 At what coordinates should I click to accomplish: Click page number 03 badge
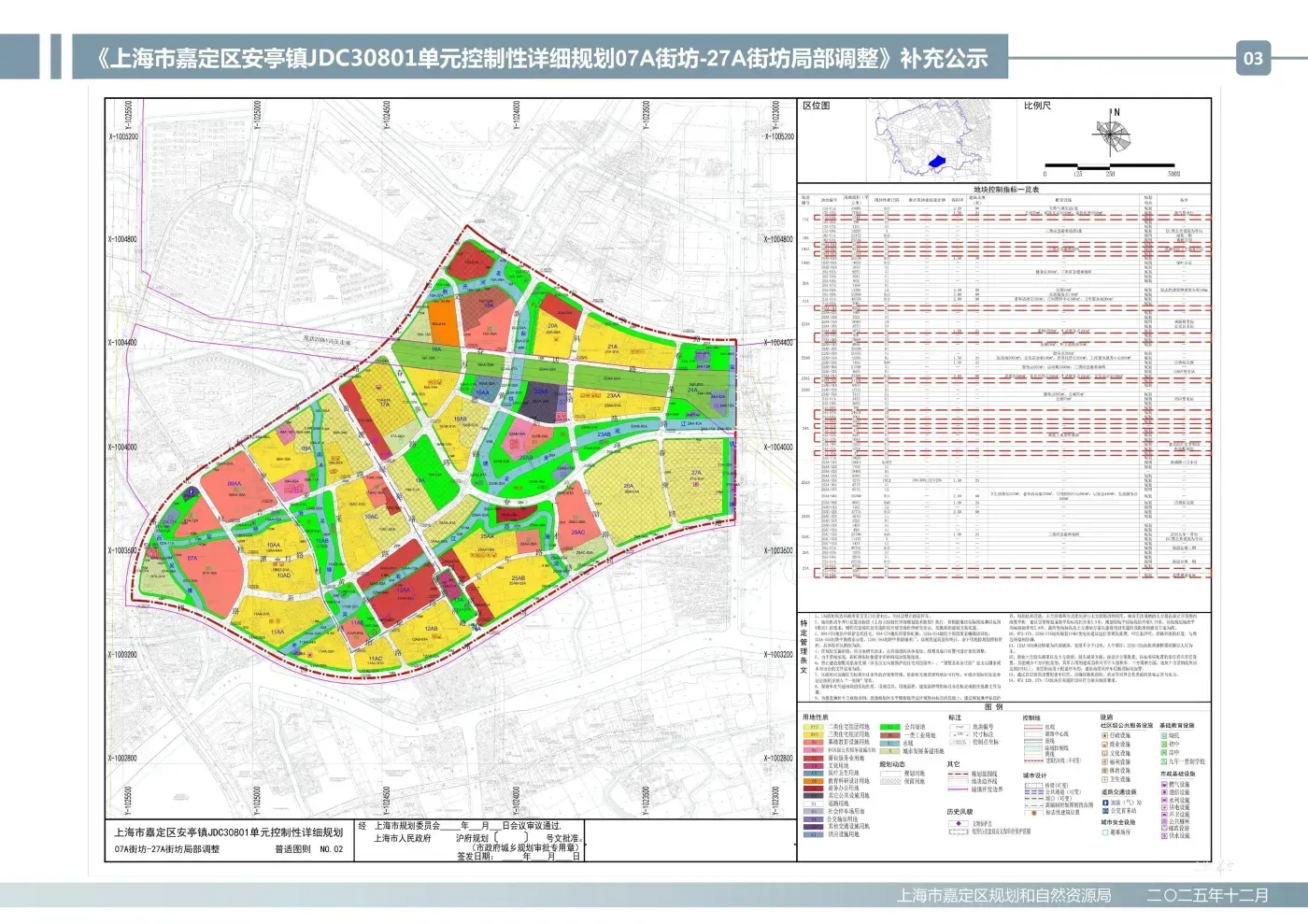(x=1252, y=58)
